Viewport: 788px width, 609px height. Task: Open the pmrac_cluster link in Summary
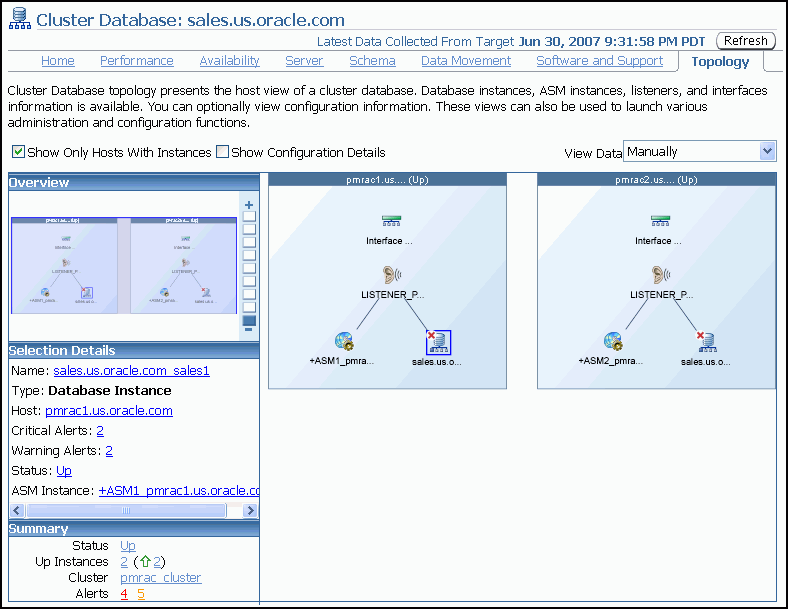[x=160, y=578]
